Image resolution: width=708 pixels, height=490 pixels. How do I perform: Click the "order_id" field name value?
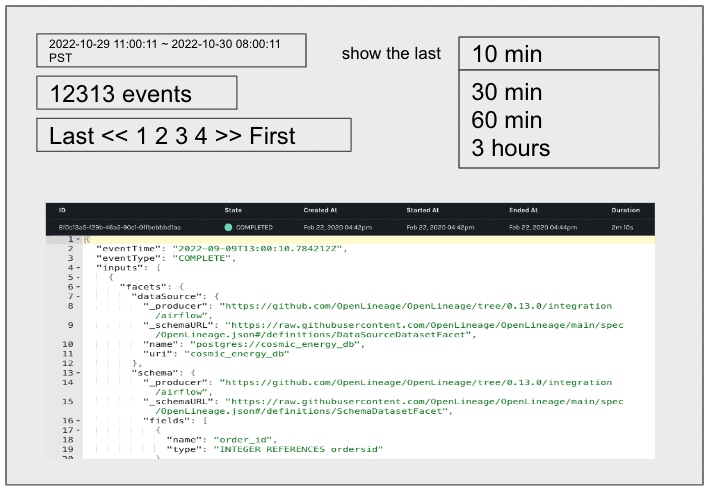click(x=243, y=439)
